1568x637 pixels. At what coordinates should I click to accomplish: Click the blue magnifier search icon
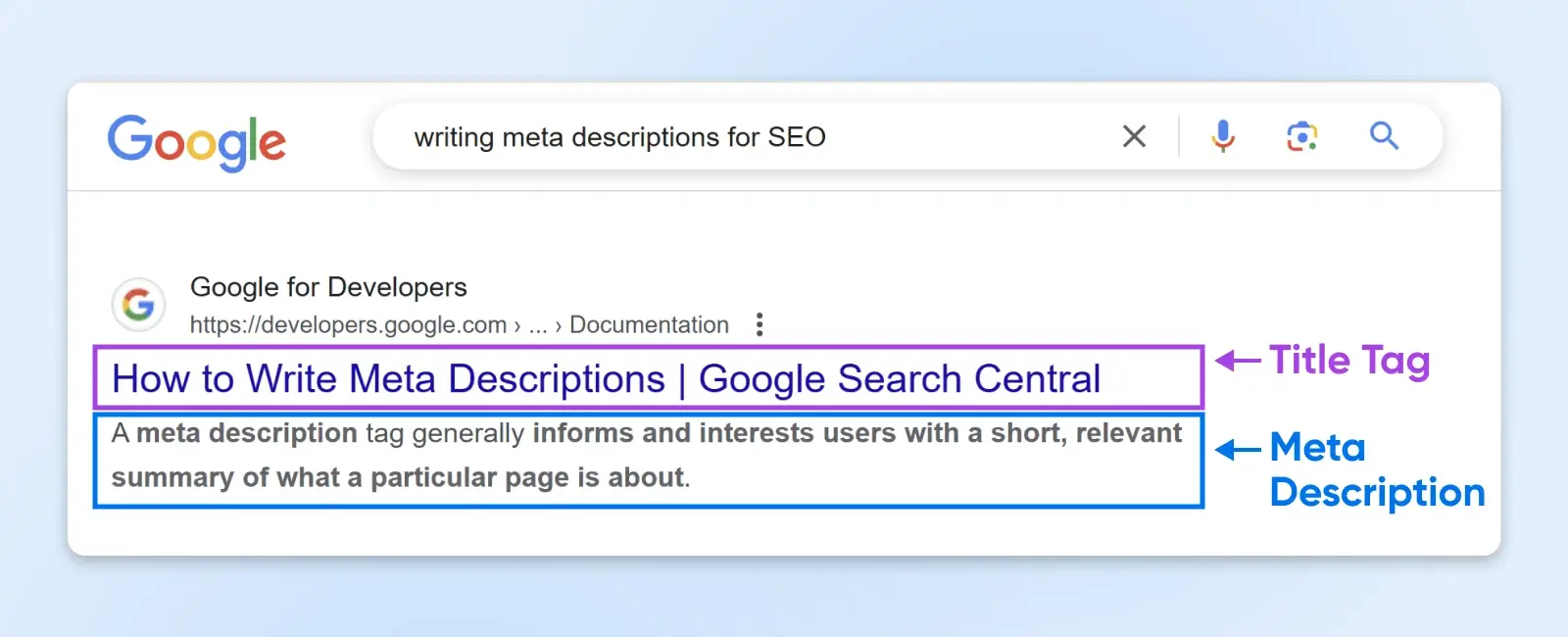[1384, 136]
